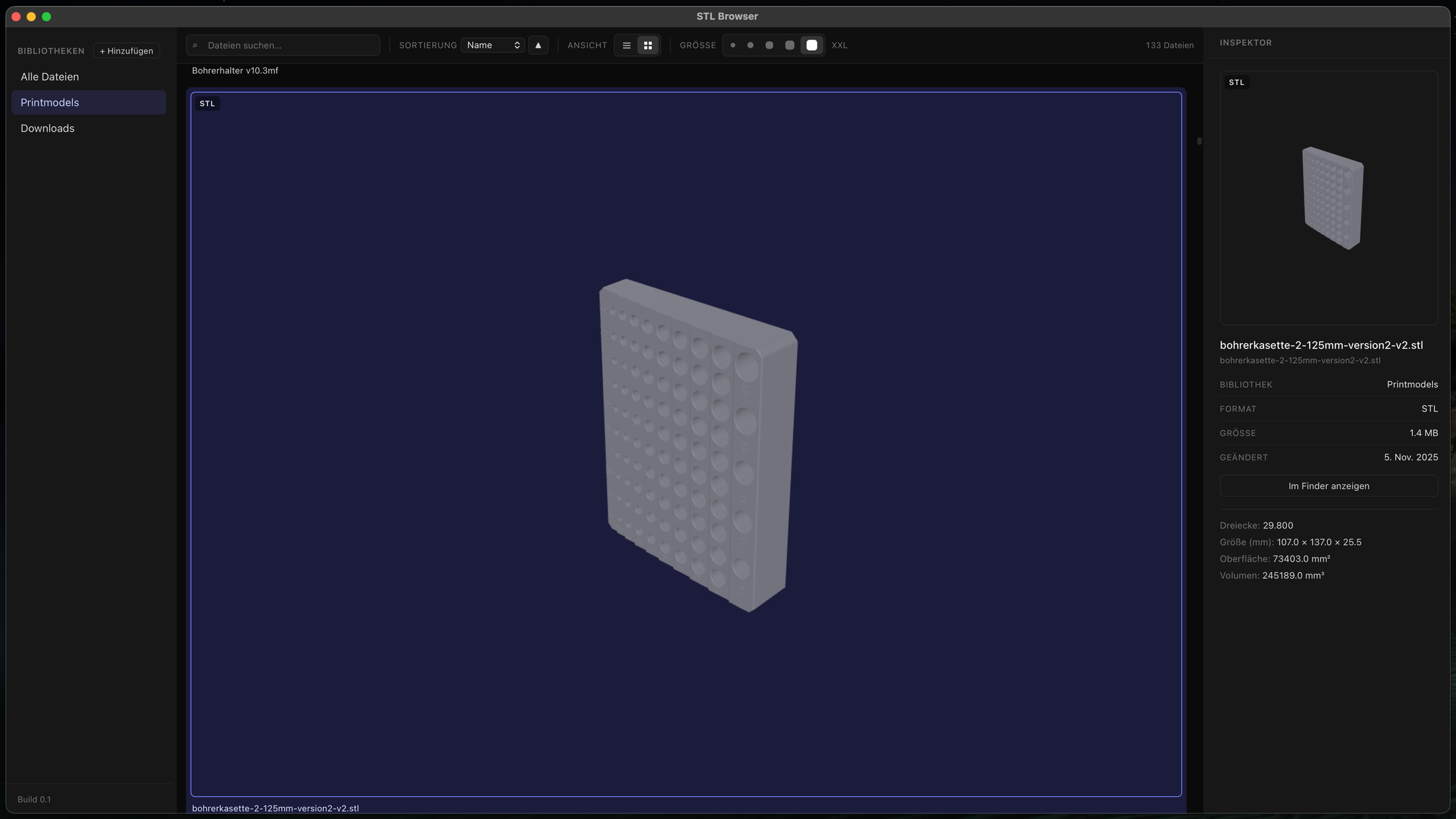Screen dimensions: 1456x819
Task: Open Alle Dateien library
Action: [x=89, y=77]
